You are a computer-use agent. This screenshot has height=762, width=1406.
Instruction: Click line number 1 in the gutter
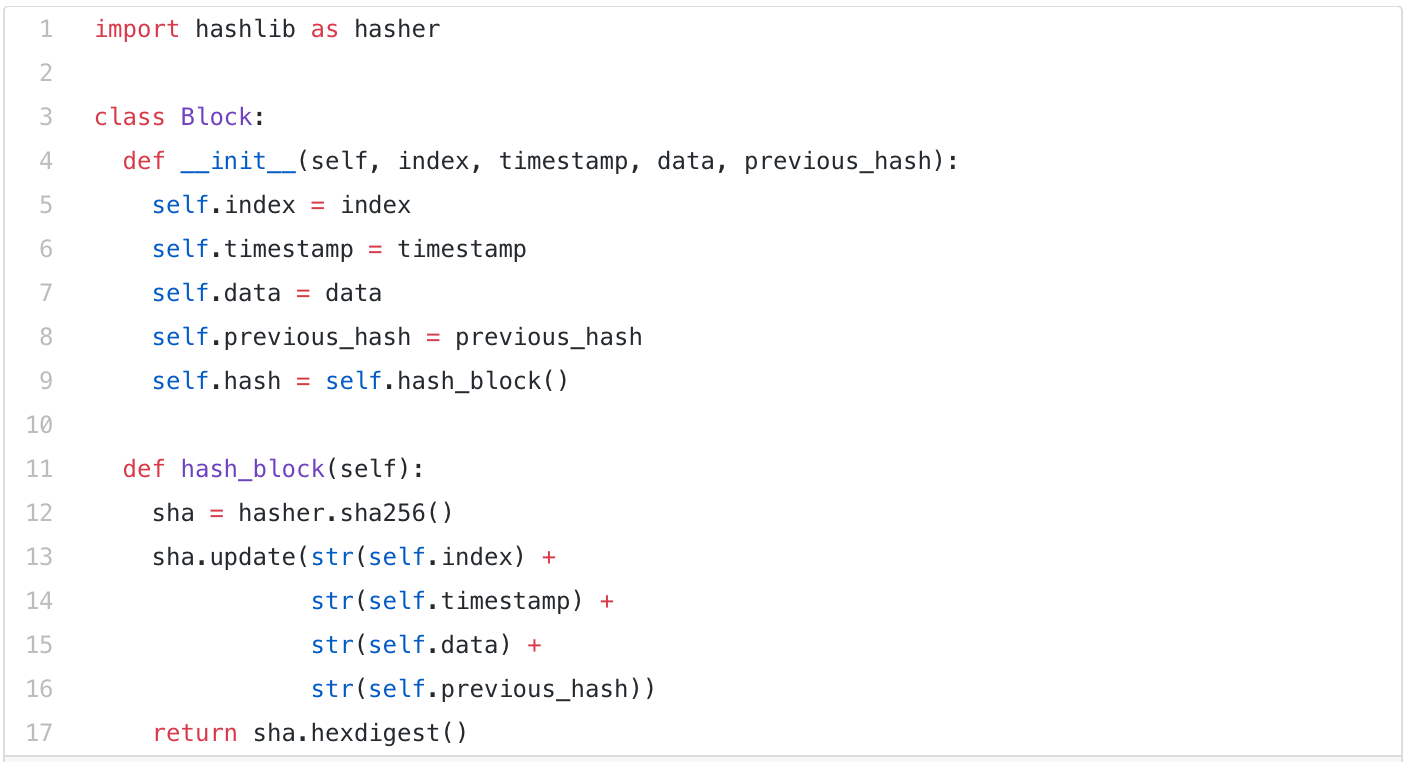(x=46, y=29)
